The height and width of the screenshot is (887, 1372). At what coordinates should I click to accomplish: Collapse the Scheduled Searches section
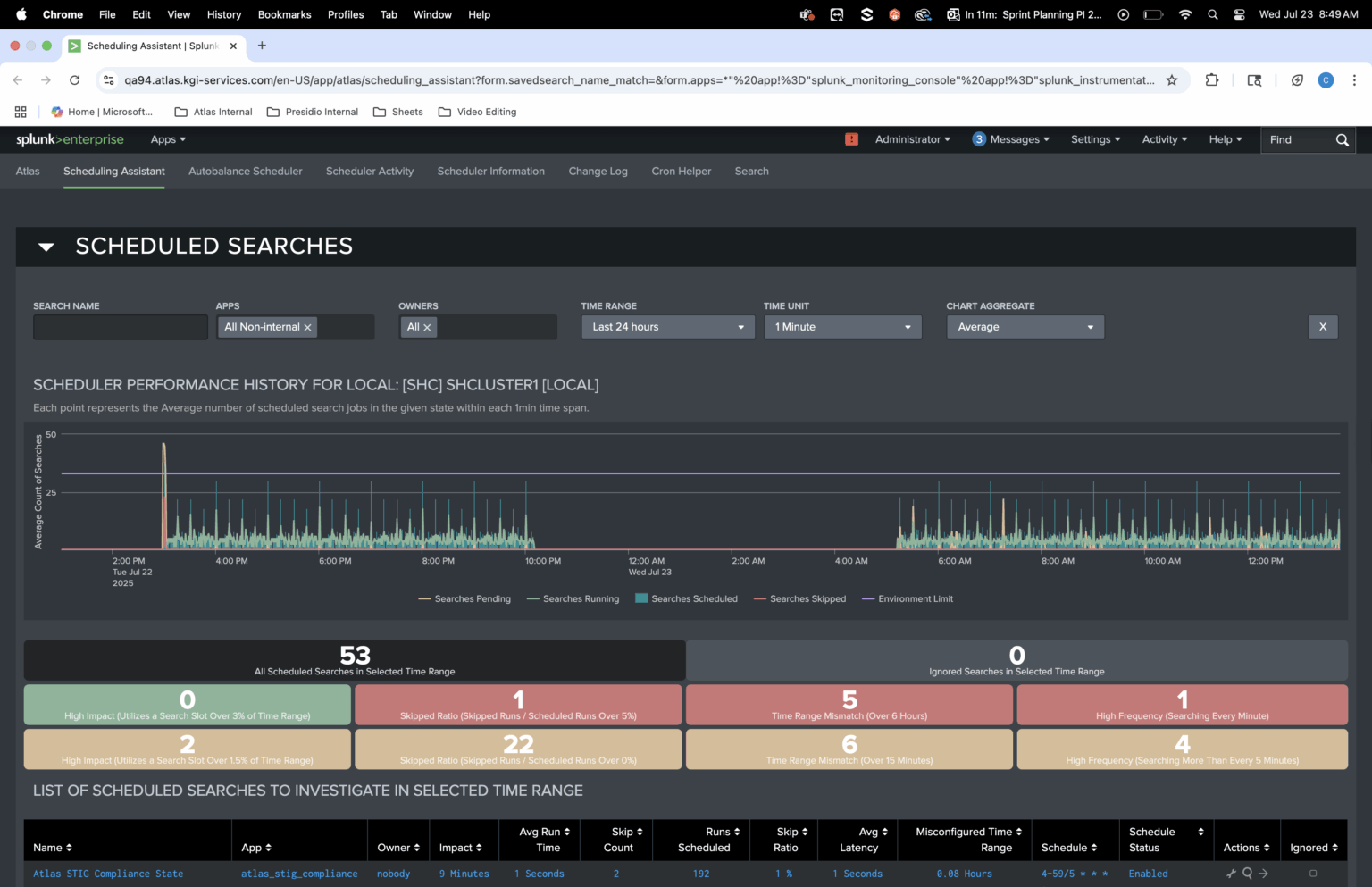46,247
